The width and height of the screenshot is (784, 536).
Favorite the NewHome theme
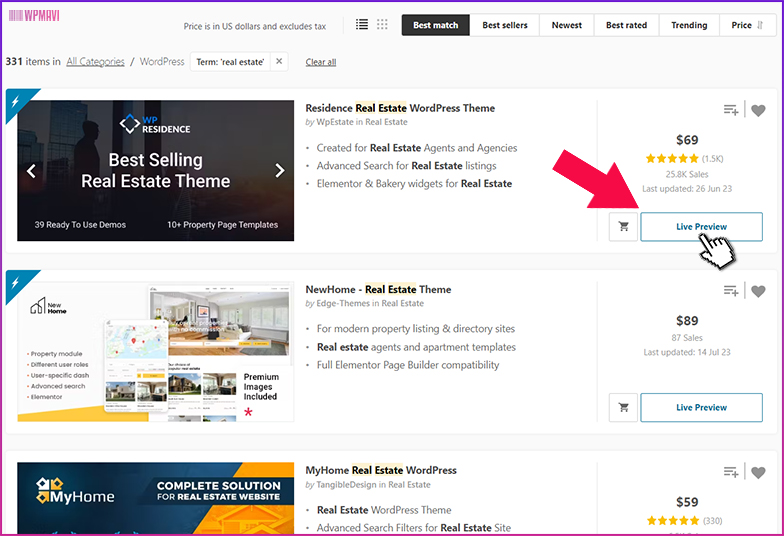point(758,291)
